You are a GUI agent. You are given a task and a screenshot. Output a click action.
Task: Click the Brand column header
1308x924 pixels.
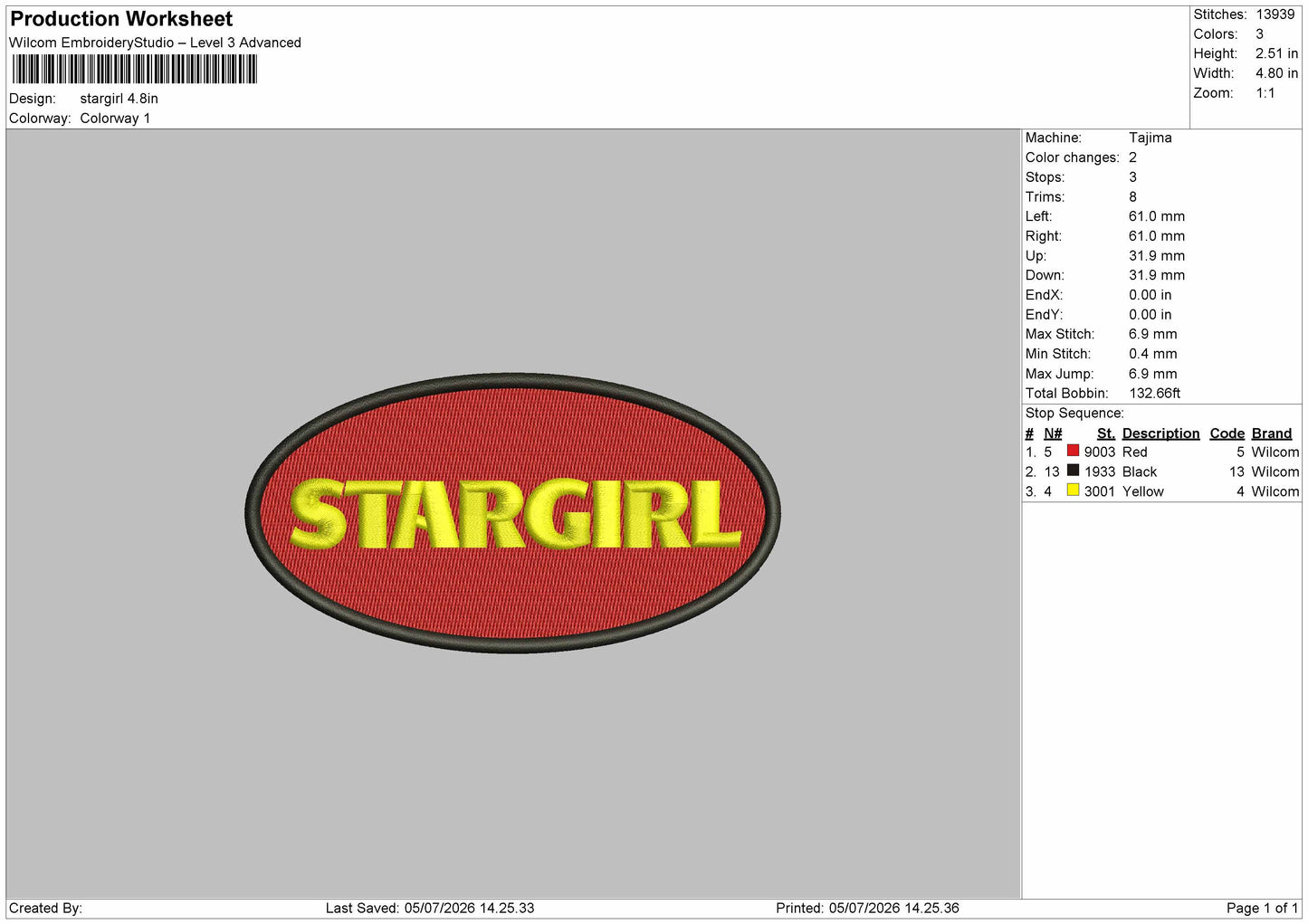coord(1271,433)
